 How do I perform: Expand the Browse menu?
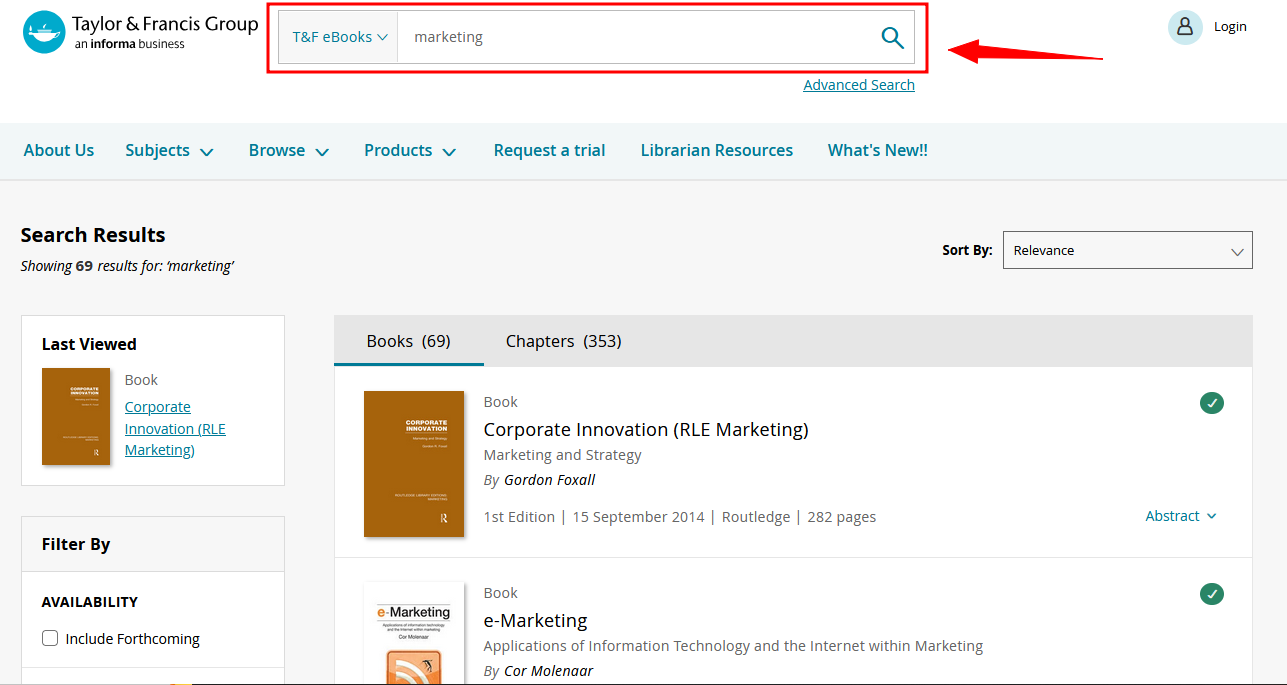(x=289, y=151)
